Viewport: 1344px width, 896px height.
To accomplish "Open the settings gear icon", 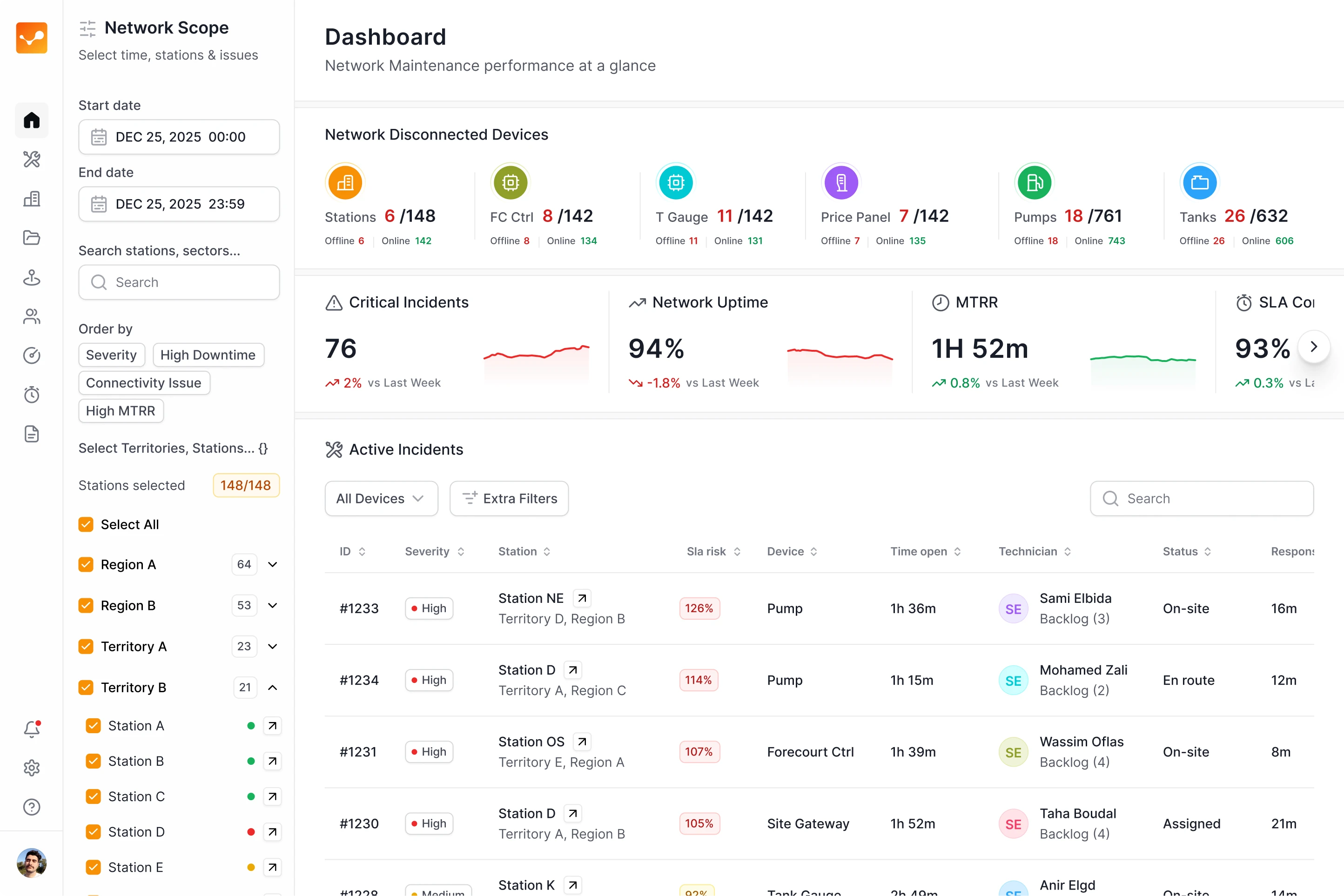I will pos(32,768).
